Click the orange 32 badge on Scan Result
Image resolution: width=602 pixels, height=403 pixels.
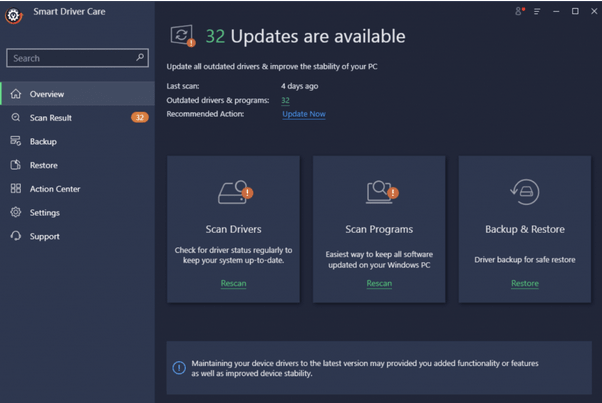point(140,117)
